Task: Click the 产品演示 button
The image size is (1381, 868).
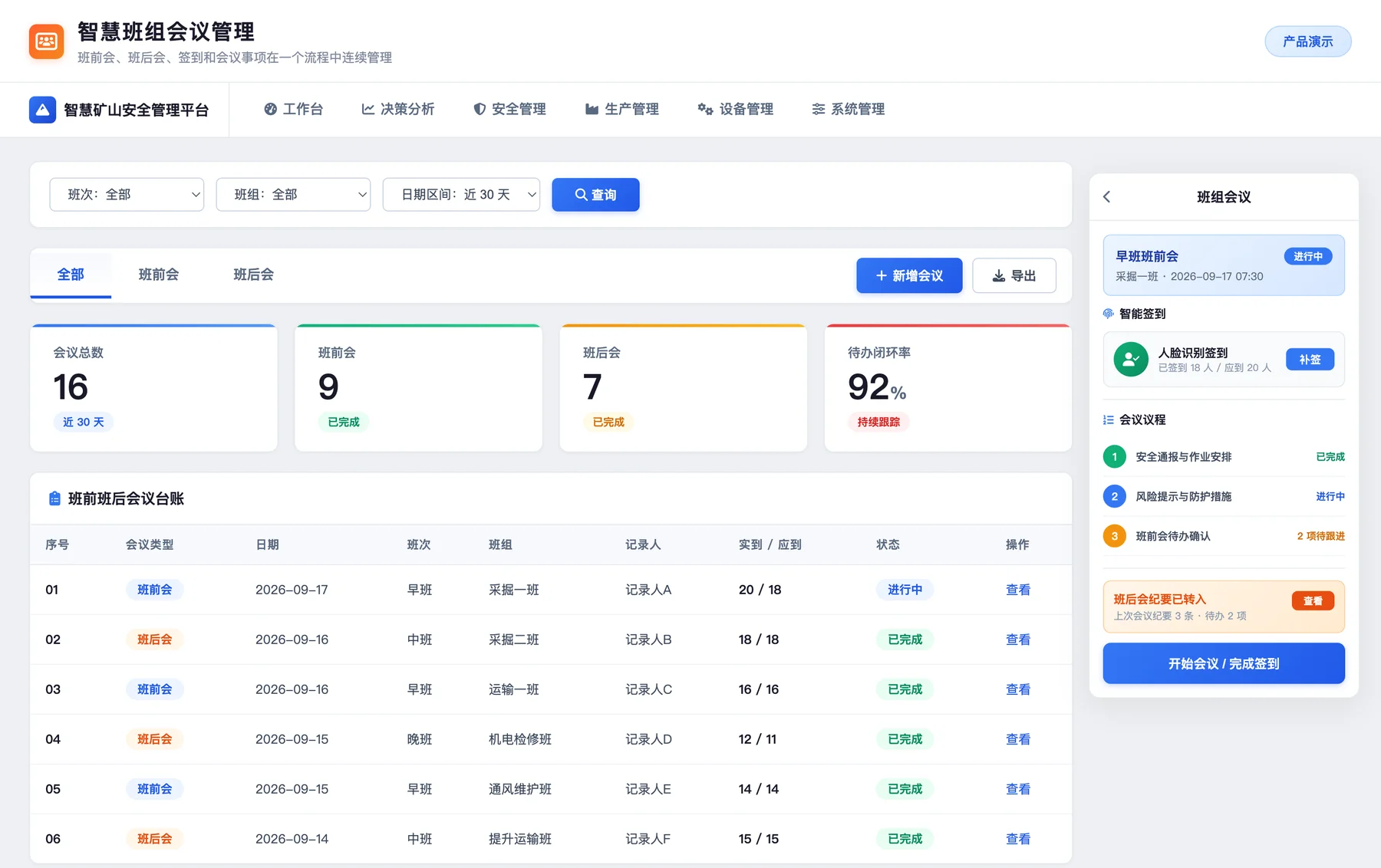Action: [1308, 41]
